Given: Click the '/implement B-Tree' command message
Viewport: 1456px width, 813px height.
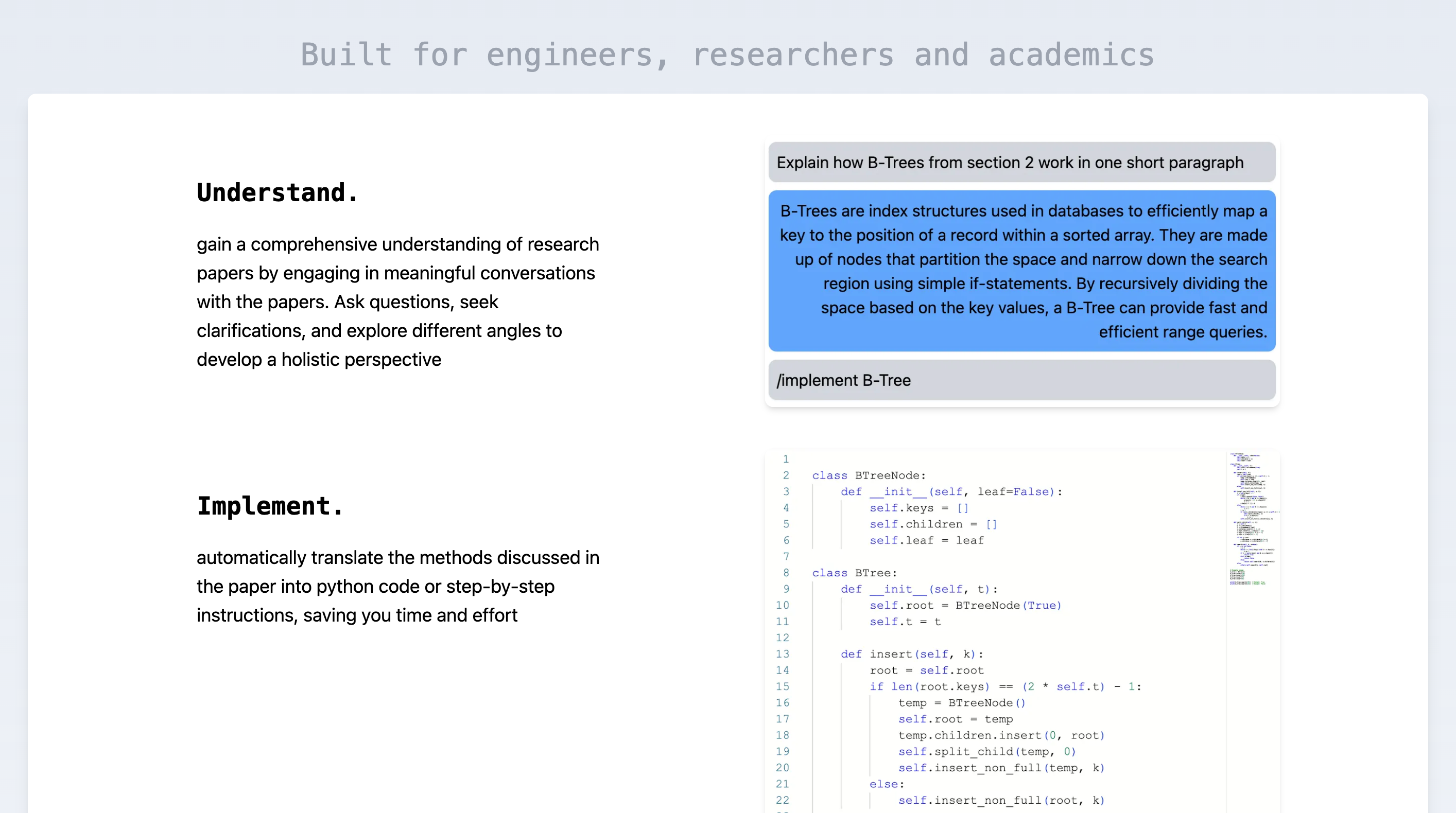Looking at the screenshot, I should (1022, 380).
